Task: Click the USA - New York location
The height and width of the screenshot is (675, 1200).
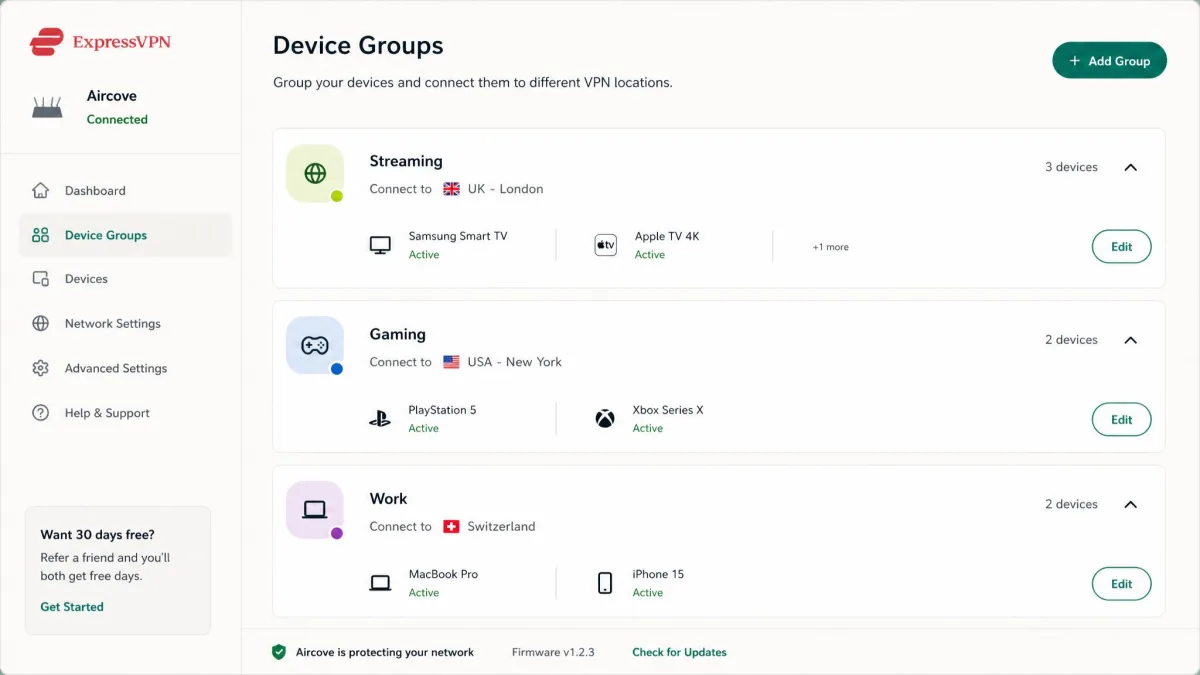Action: click(x=515, y=362)
